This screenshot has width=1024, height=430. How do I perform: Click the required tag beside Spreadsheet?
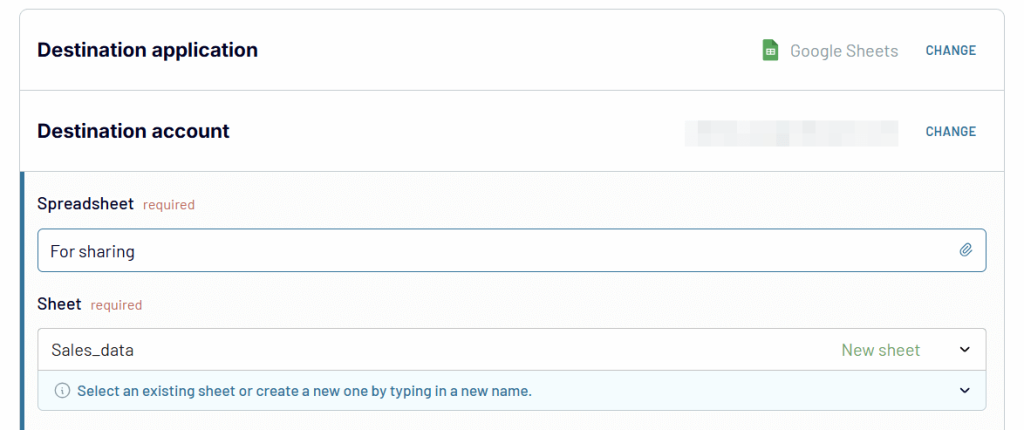pyautogui.click(x=168, y=205)
